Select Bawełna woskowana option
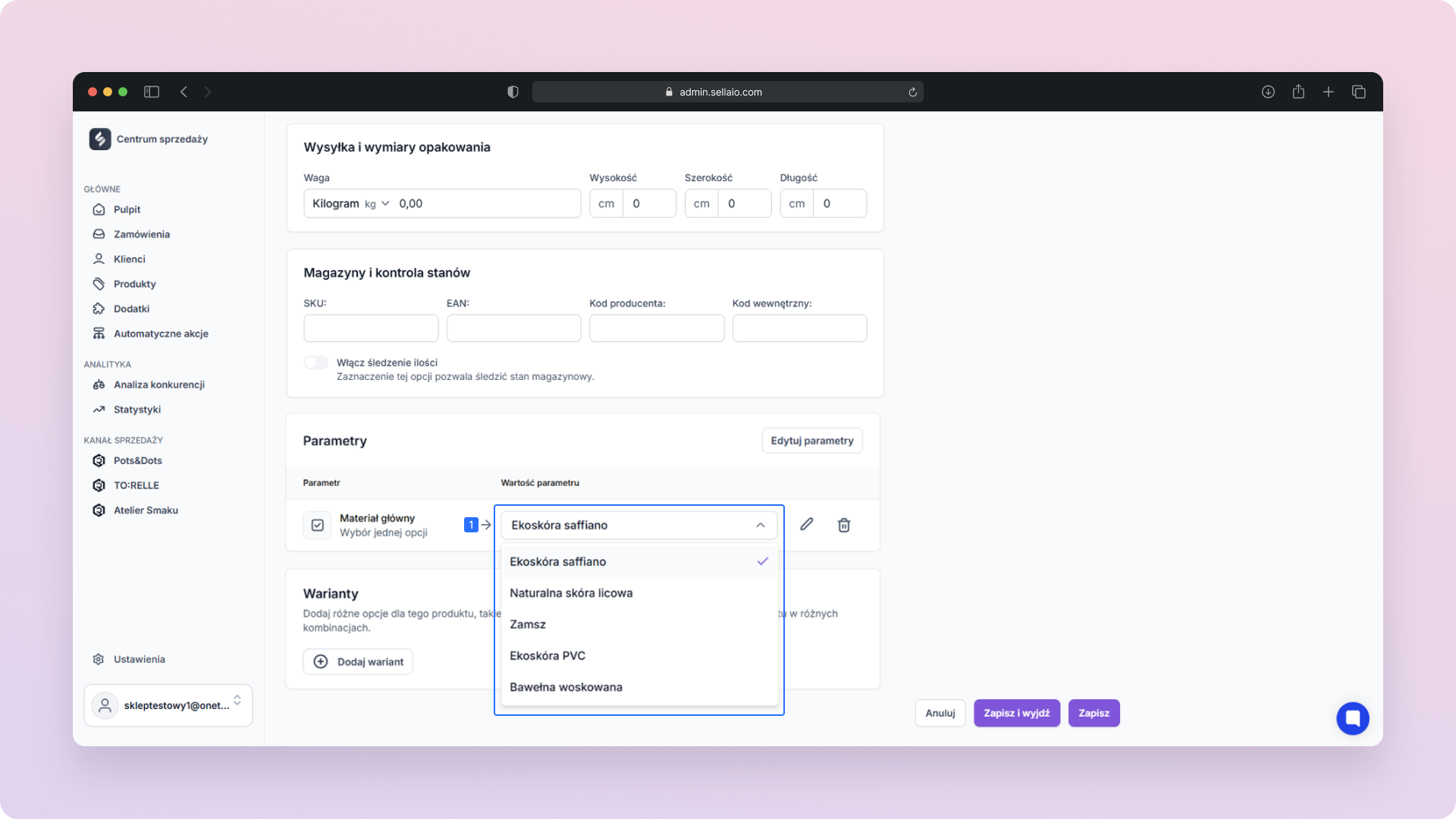 [639, 687]
